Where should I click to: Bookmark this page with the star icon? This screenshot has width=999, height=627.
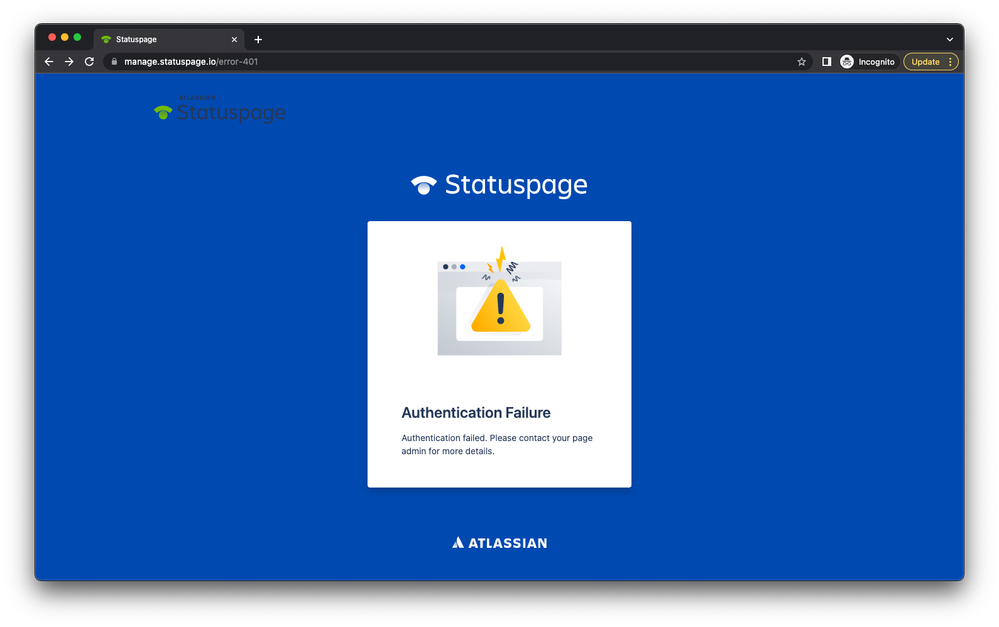click(801, 62)
